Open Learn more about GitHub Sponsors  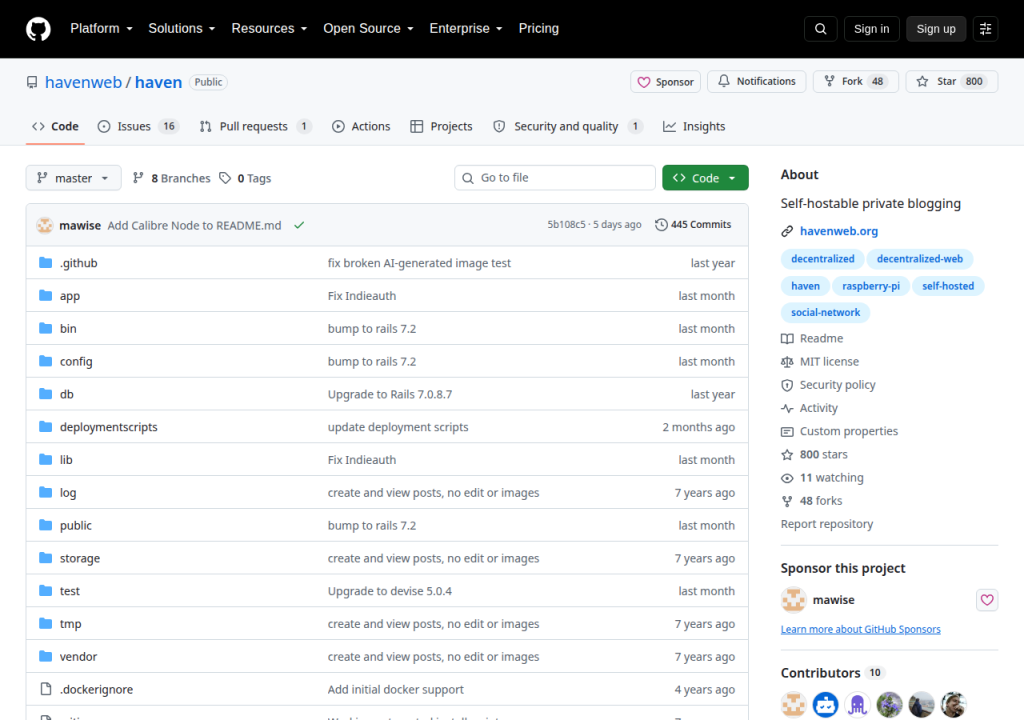pyautogui.click(x=861, y=629)
